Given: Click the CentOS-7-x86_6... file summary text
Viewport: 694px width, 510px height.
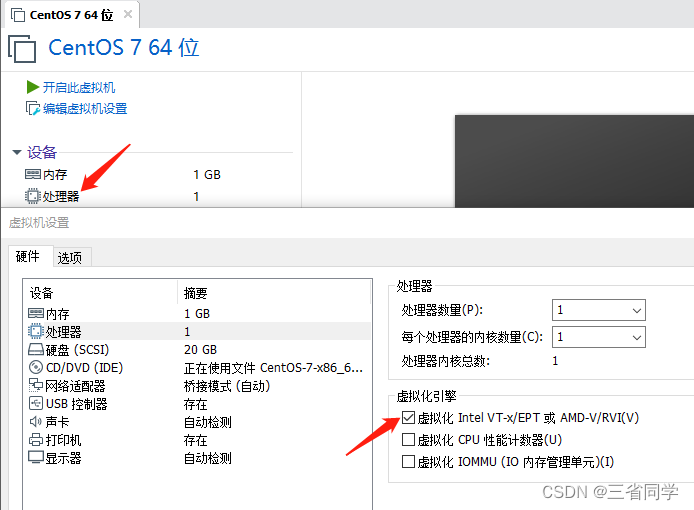Looking at the screenshot, I should pos(274,367).
